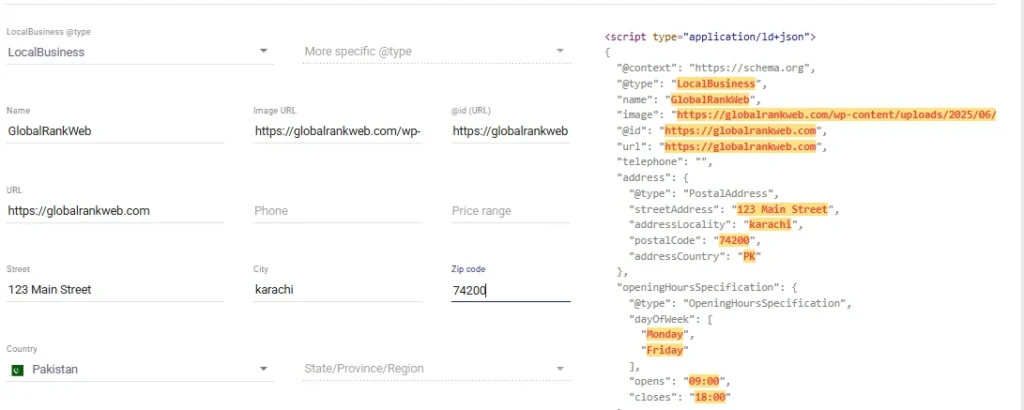Click the highlighted "karachi" value in the code
Screen dimensions: 1024x410
[x=770, y=225]
